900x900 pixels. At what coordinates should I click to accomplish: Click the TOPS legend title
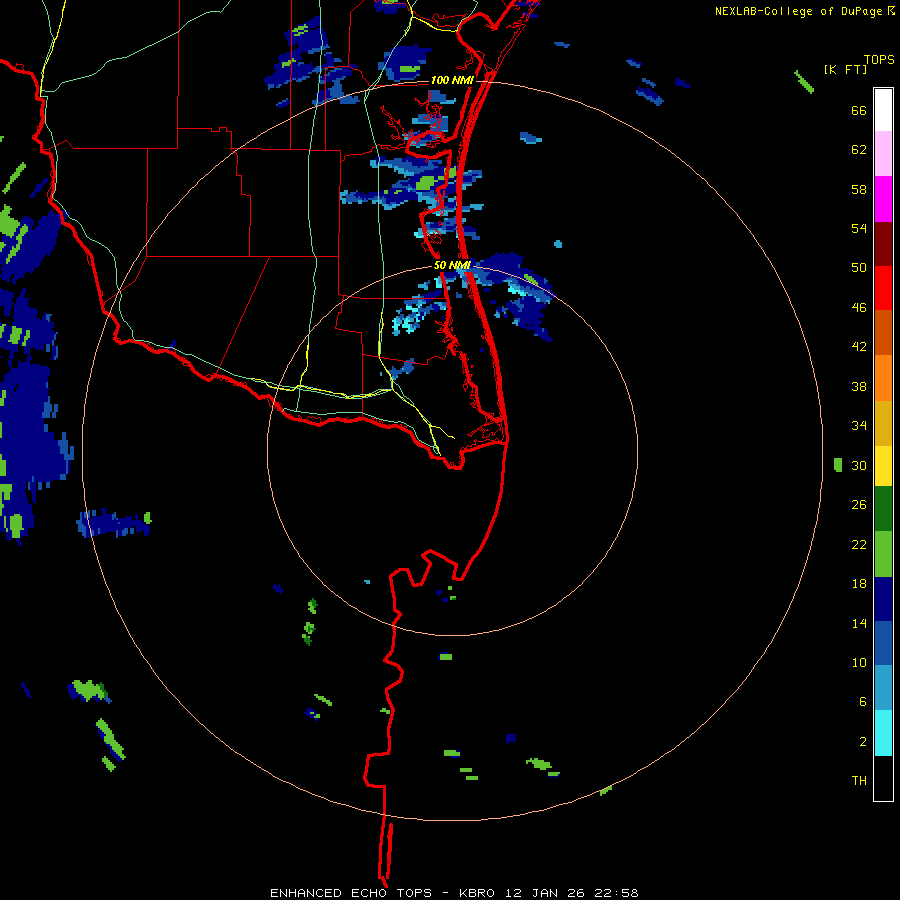click(x=879, y=60)
